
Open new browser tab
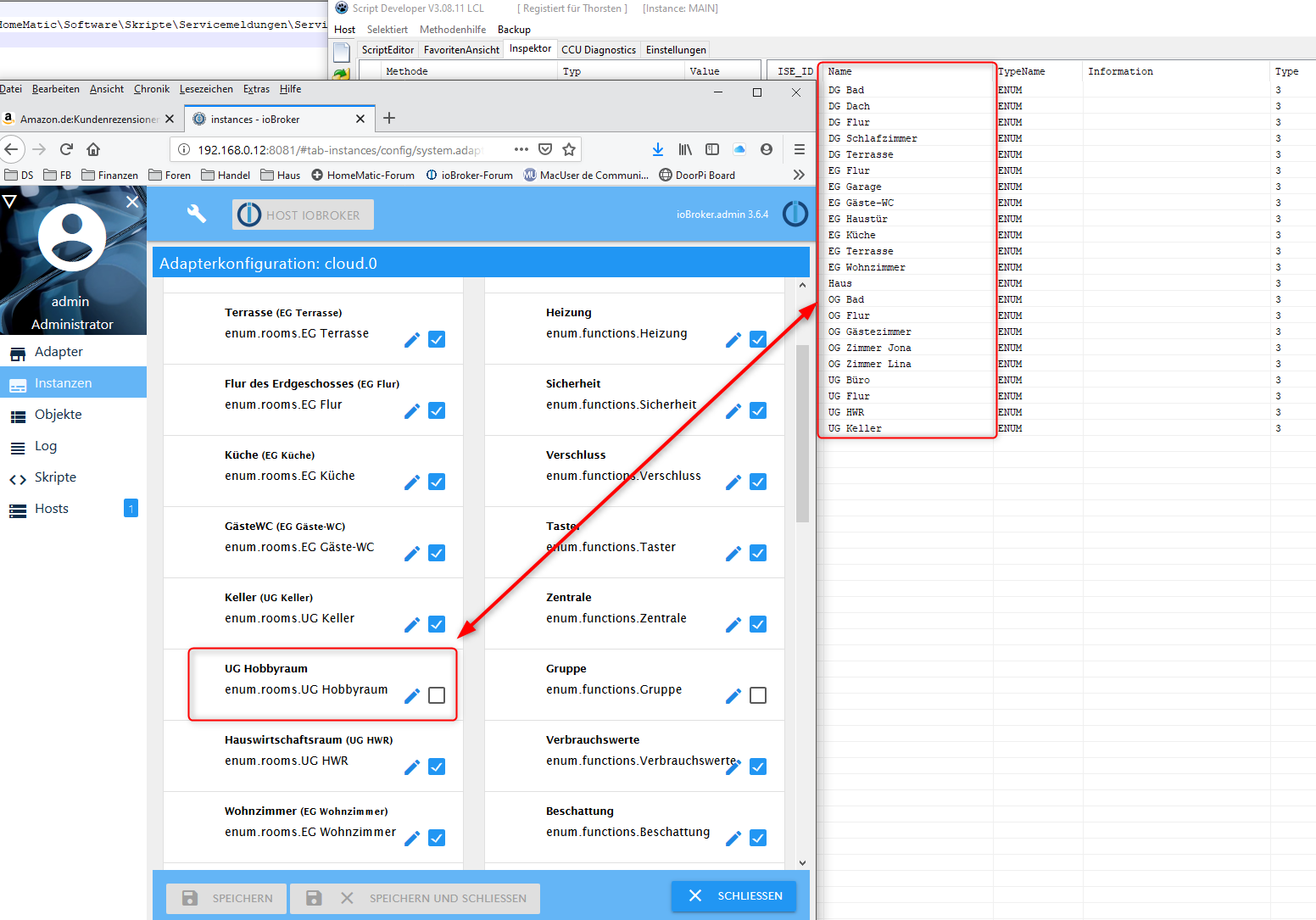389,118
